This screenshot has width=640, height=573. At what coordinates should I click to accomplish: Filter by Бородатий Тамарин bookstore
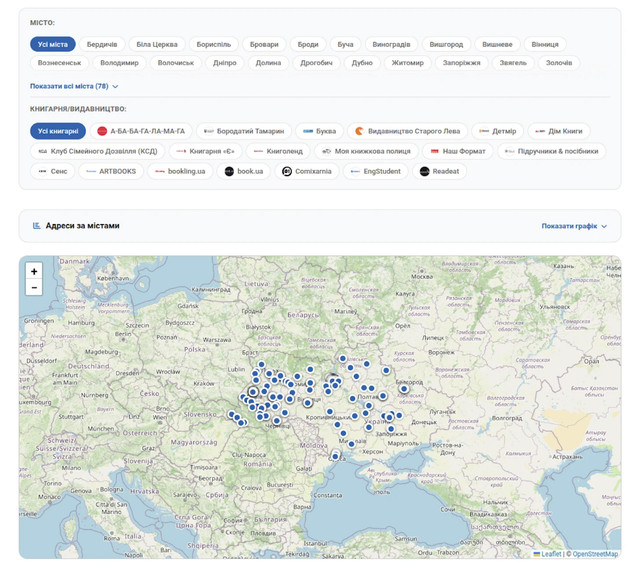point(244,131)
